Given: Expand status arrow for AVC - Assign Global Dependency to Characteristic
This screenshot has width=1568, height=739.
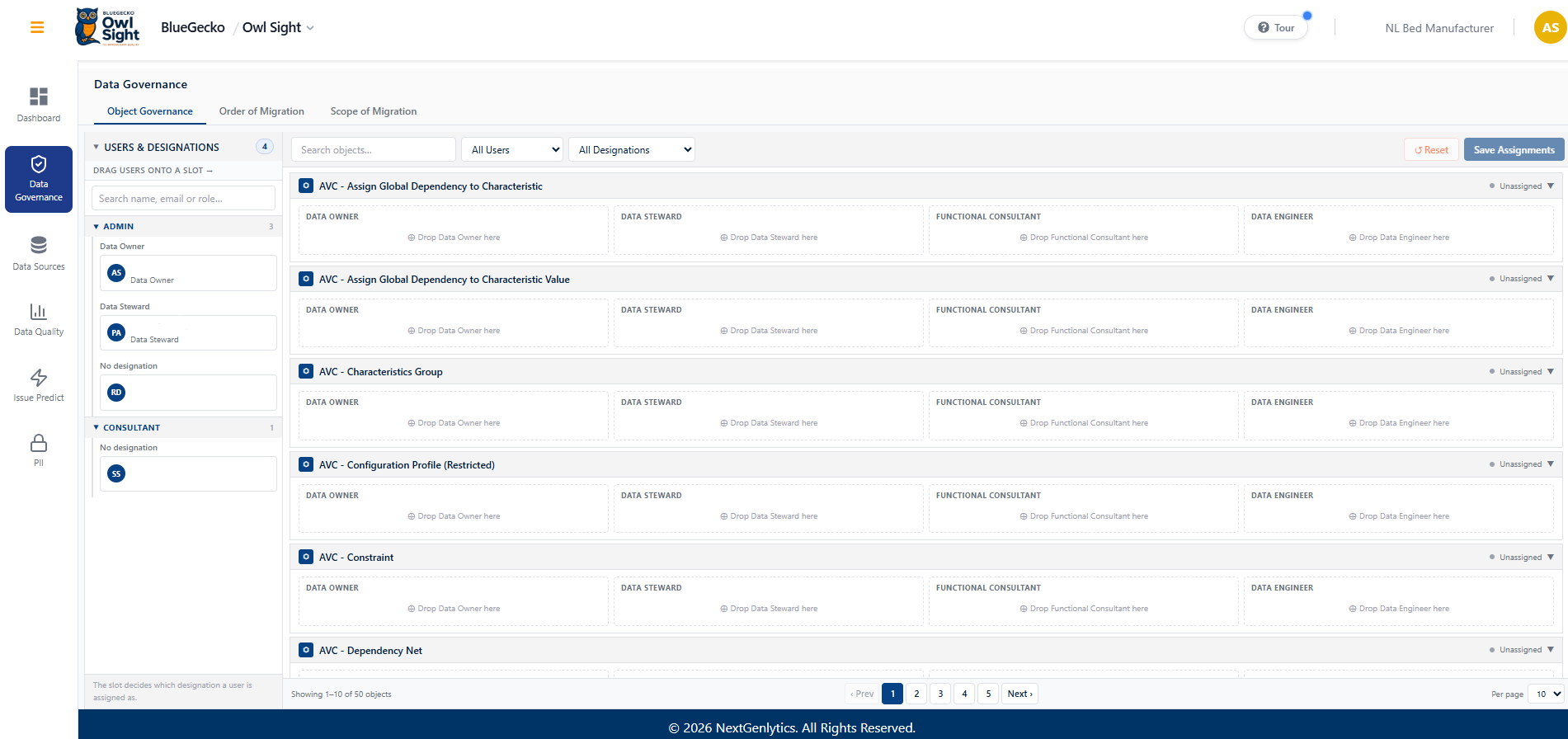Looking at the screenshot, I should tap(1551, 186).
